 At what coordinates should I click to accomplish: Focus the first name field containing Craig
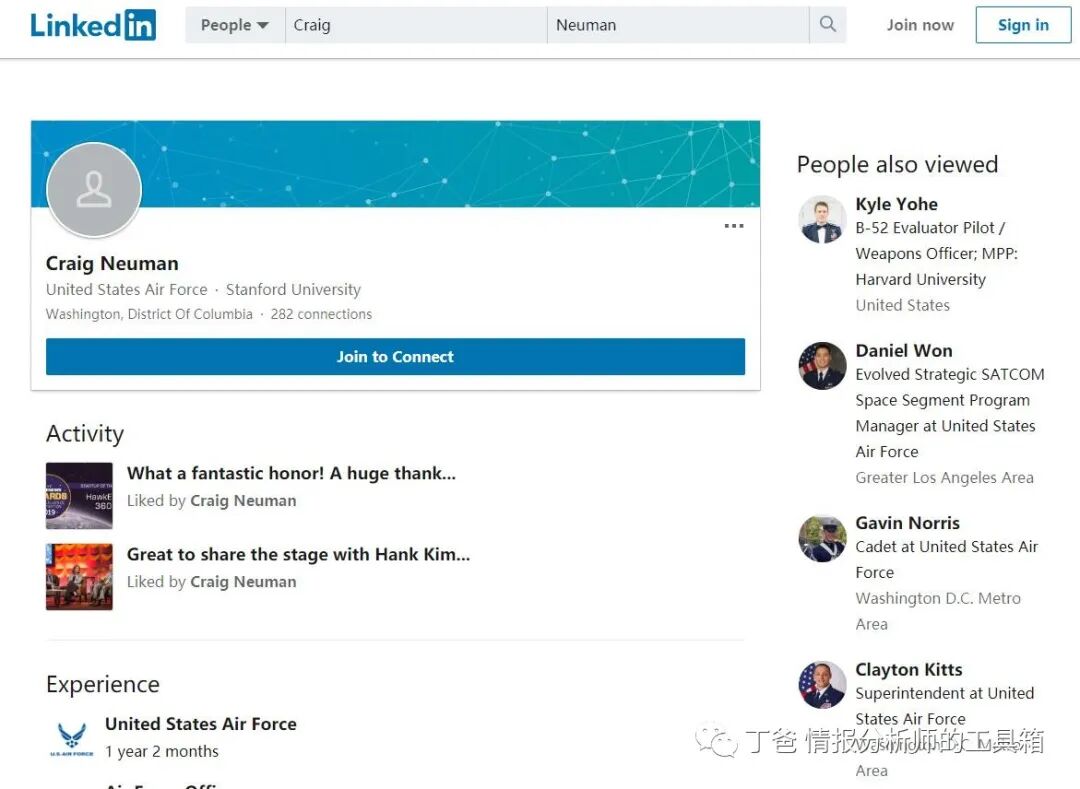pyautogui.click(x=416, y=25)
